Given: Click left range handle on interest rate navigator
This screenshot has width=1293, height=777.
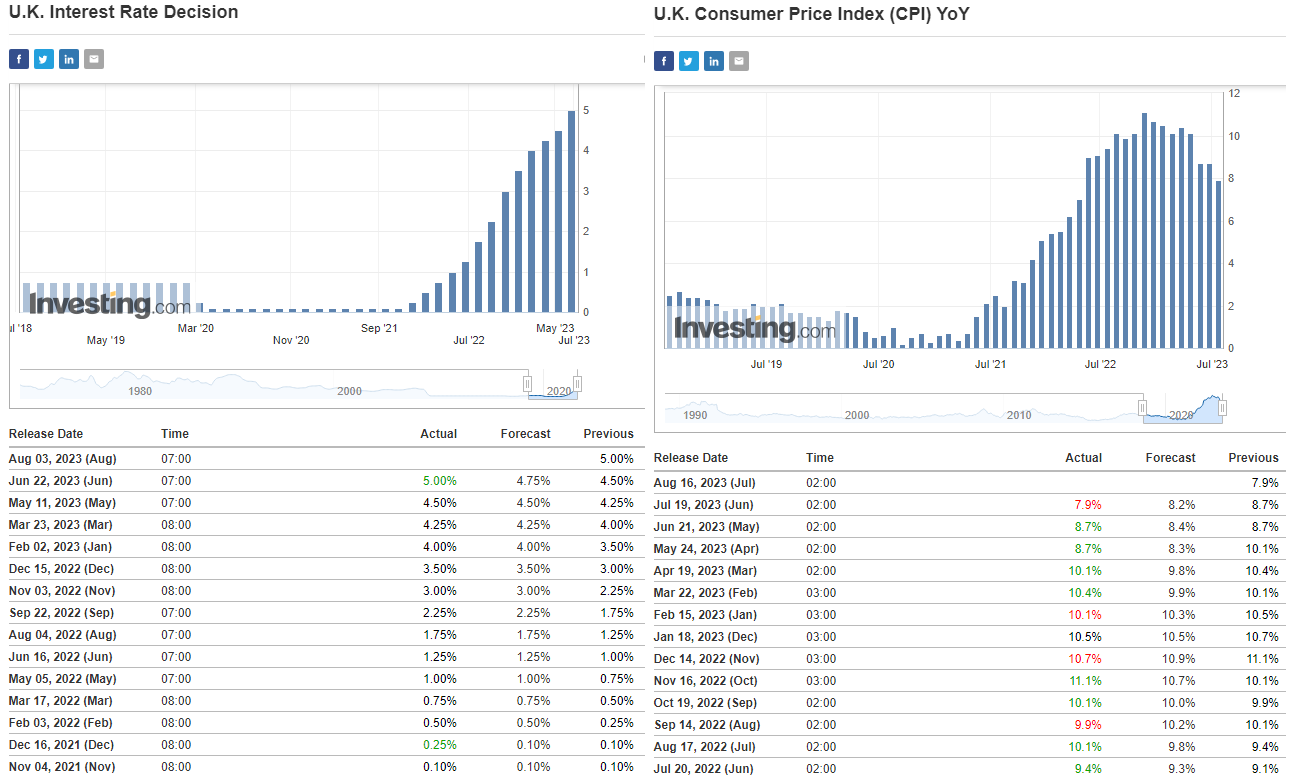Looking at the screenshot, I should 528,384.
